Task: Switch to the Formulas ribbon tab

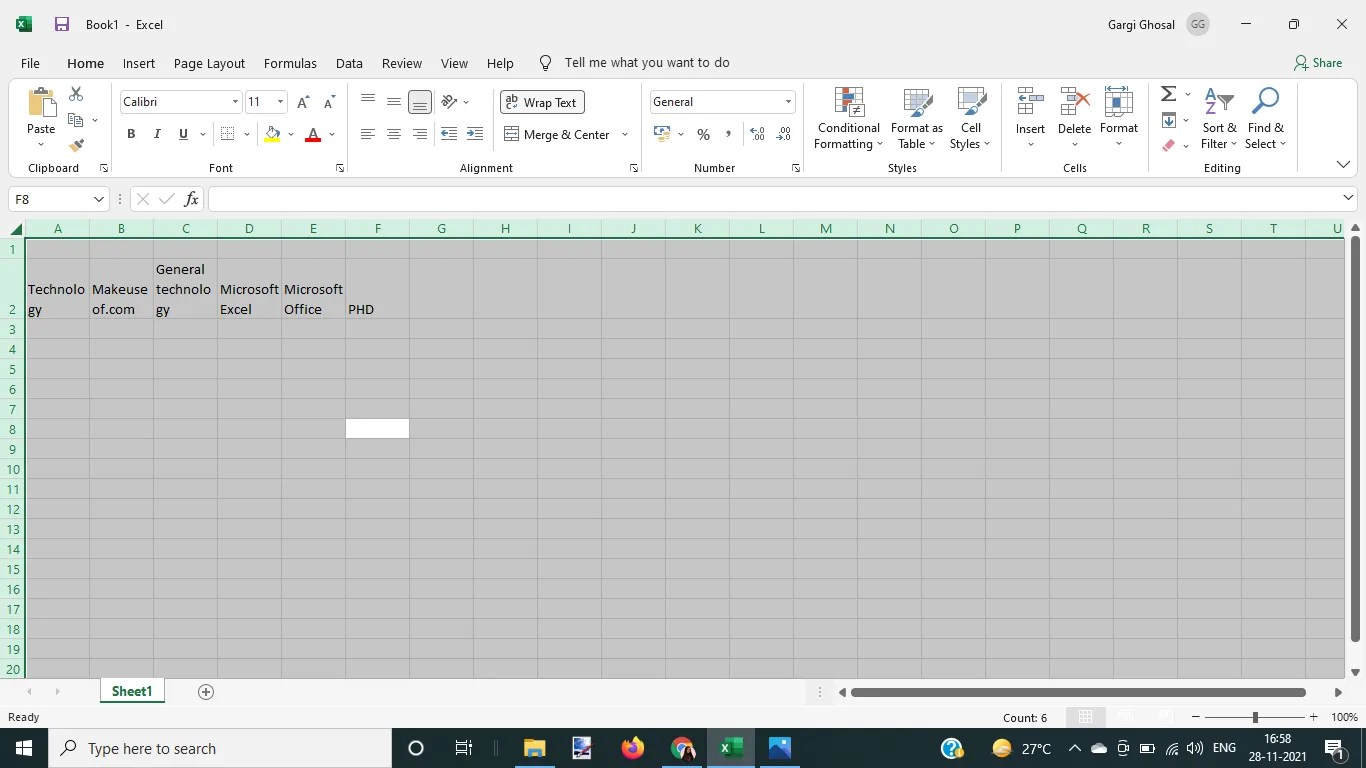Action: tap(289, 63)
